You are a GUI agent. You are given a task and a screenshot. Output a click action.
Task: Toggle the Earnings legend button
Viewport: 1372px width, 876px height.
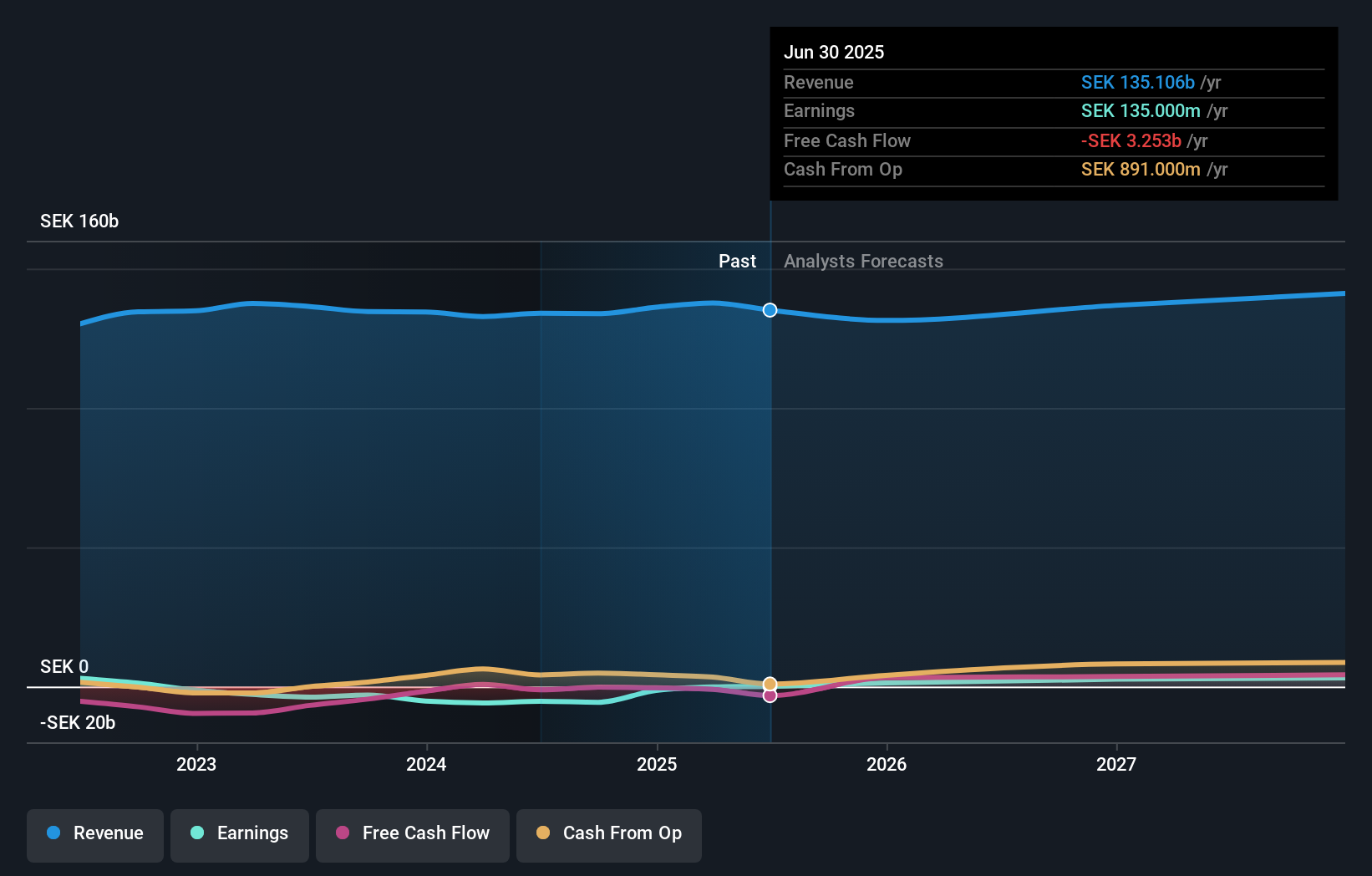click(x=240, y=835)
